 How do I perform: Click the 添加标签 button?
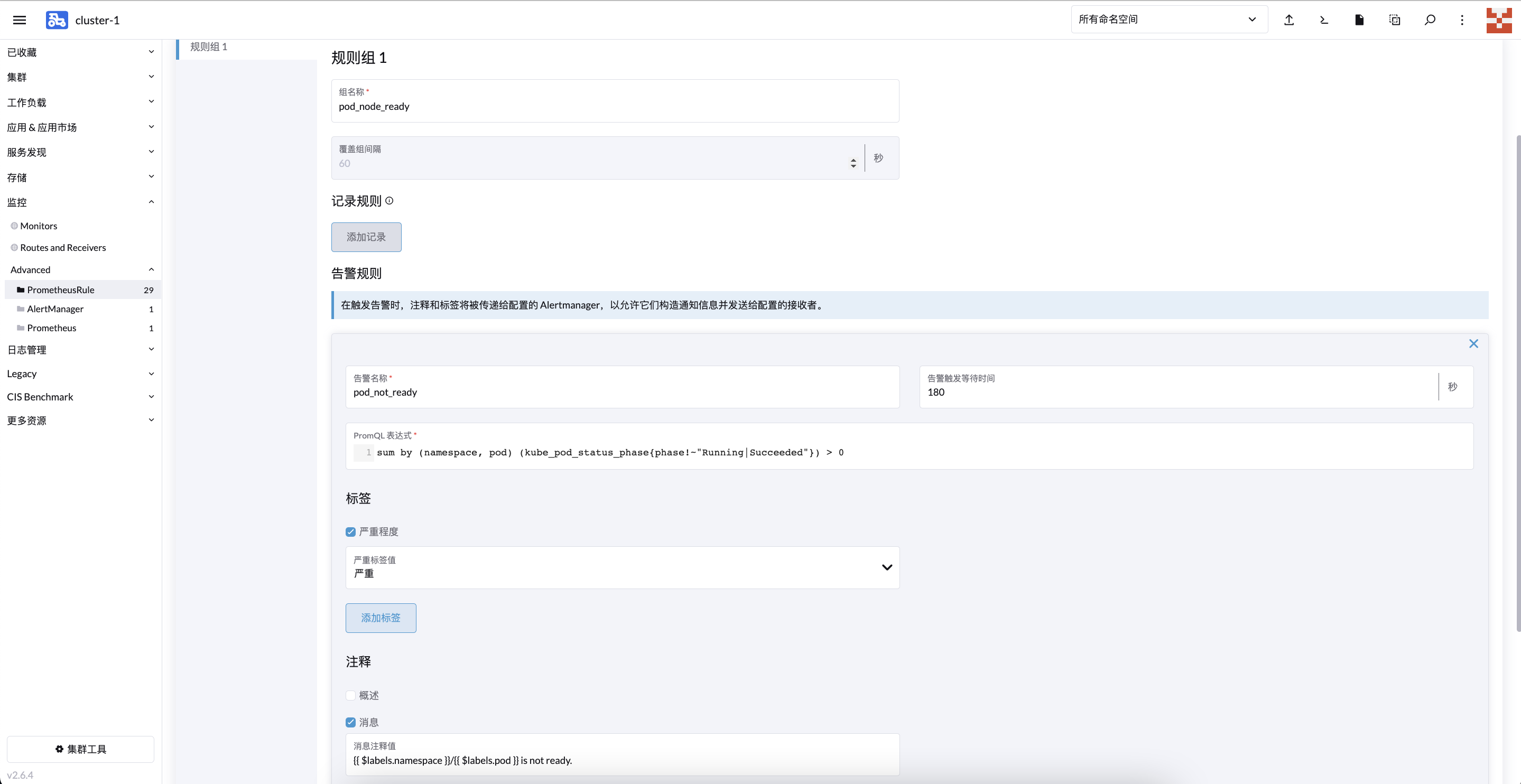381,618
